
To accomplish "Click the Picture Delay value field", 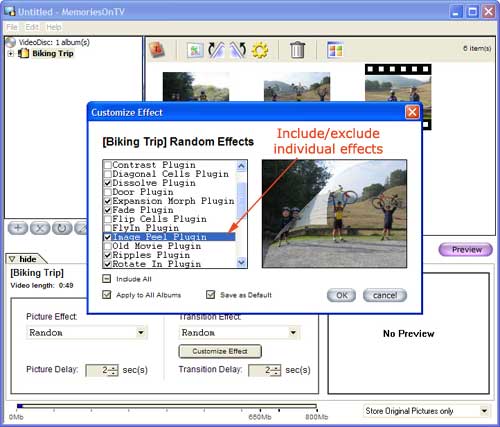I will (98, 370).
